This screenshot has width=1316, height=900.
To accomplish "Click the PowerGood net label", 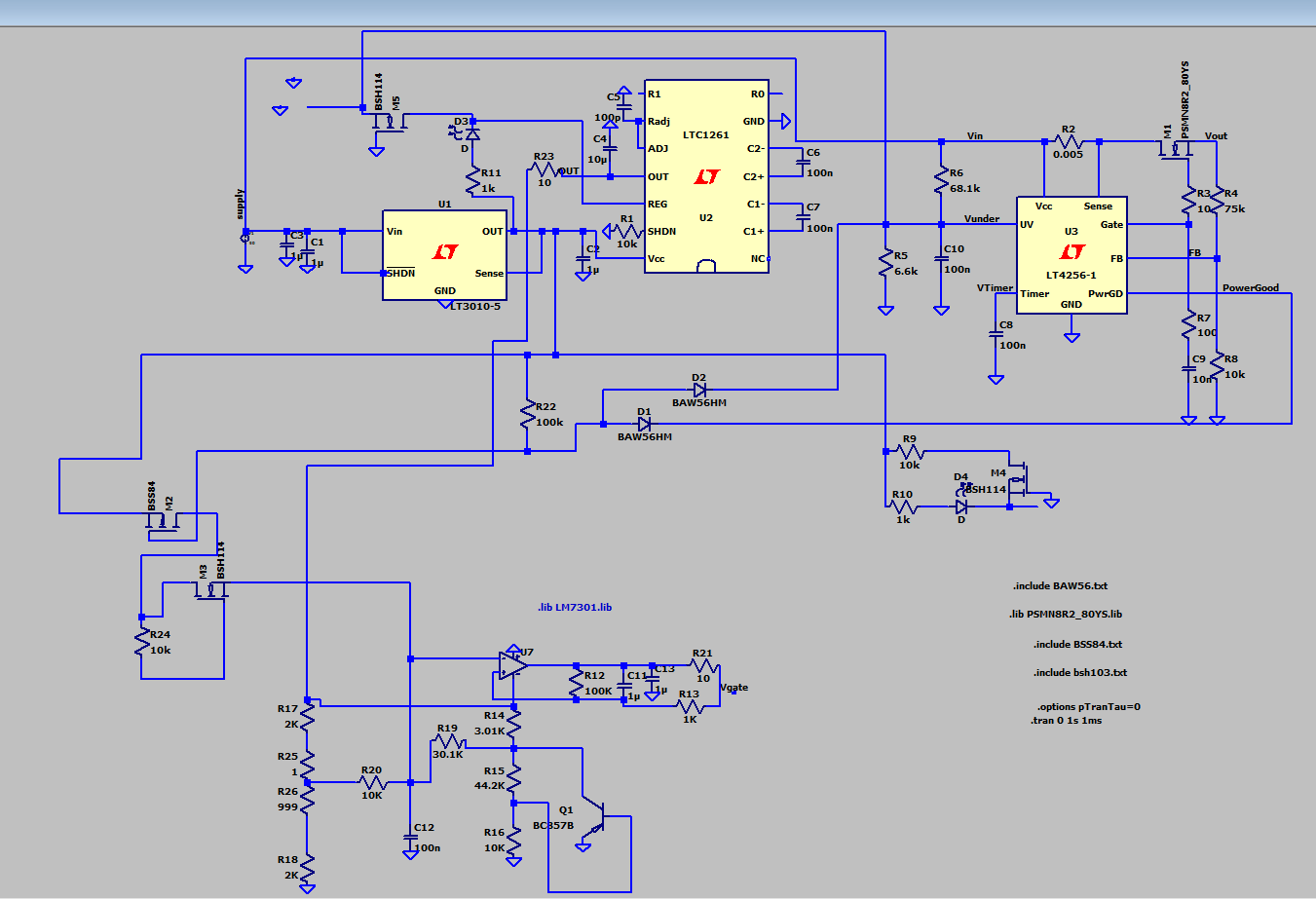I will 1251,288.
